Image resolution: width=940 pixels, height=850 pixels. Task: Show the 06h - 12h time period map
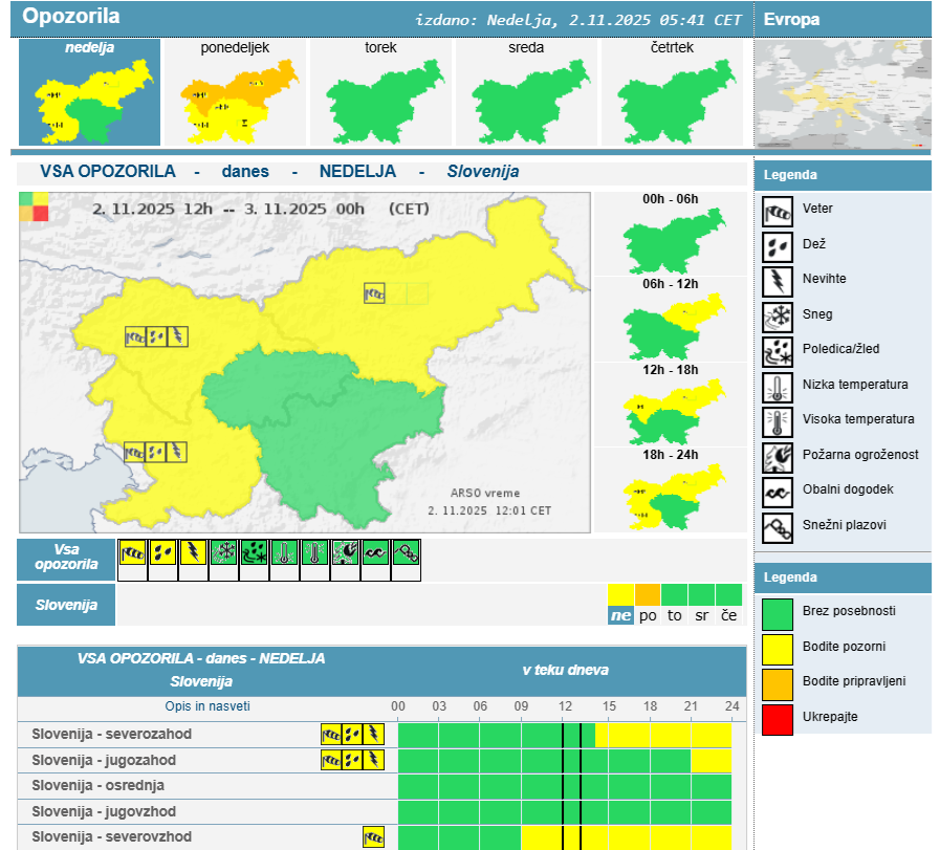(671, 326)
